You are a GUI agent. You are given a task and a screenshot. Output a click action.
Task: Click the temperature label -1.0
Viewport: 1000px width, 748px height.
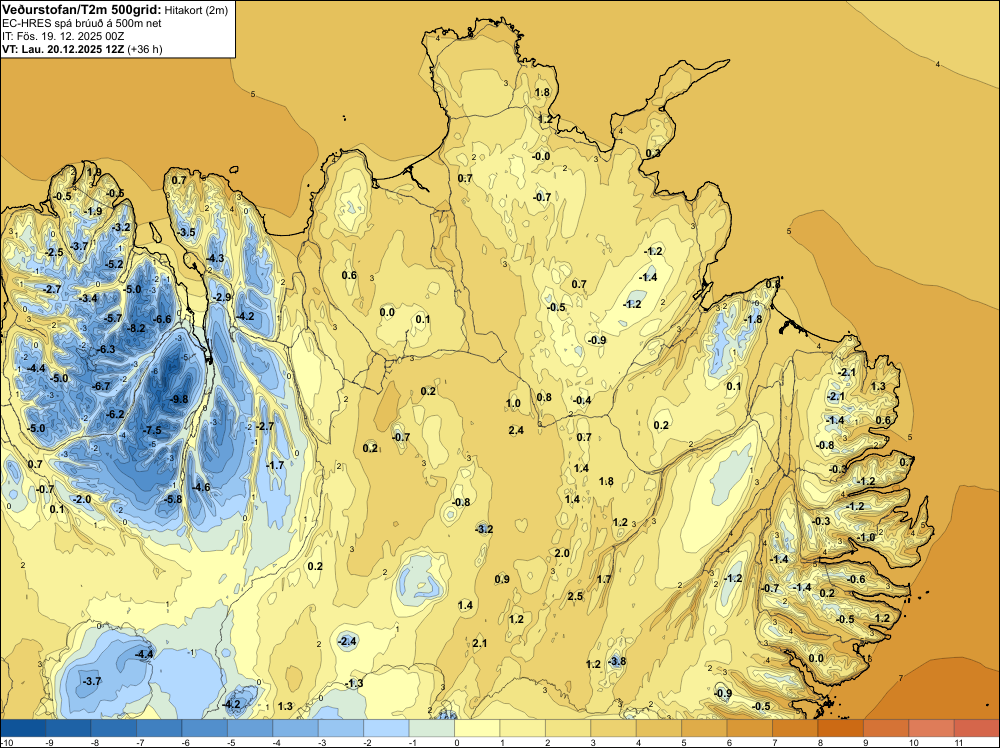(x=865, y=538)
